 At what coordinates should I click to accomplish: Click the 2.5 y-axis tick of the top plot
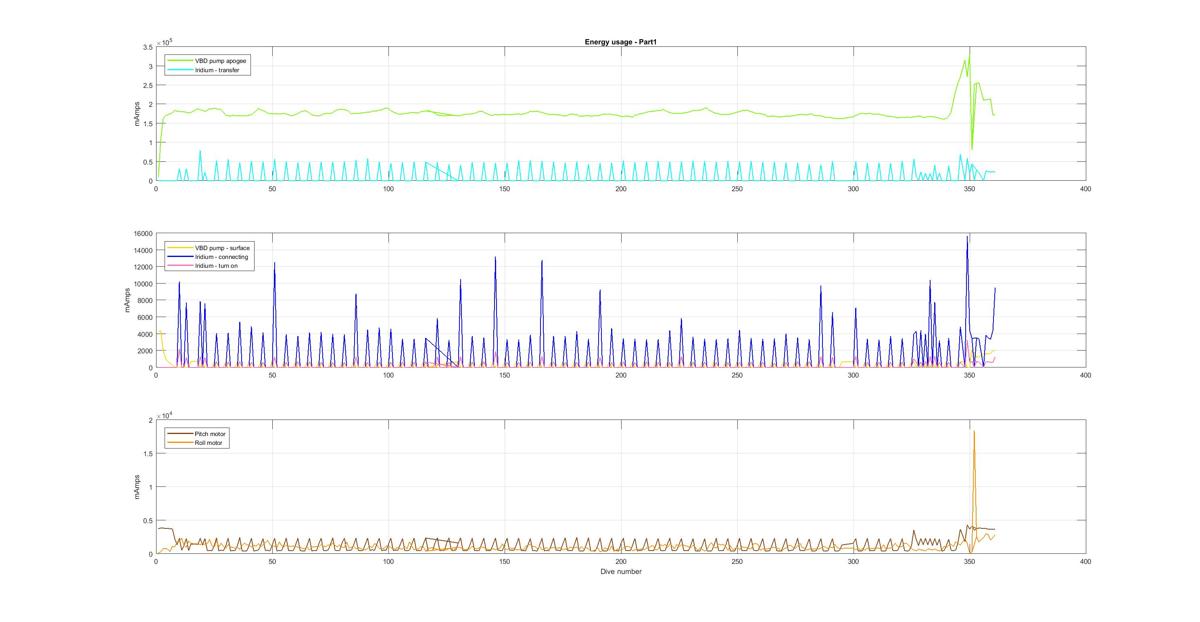(x=147, y=86)
